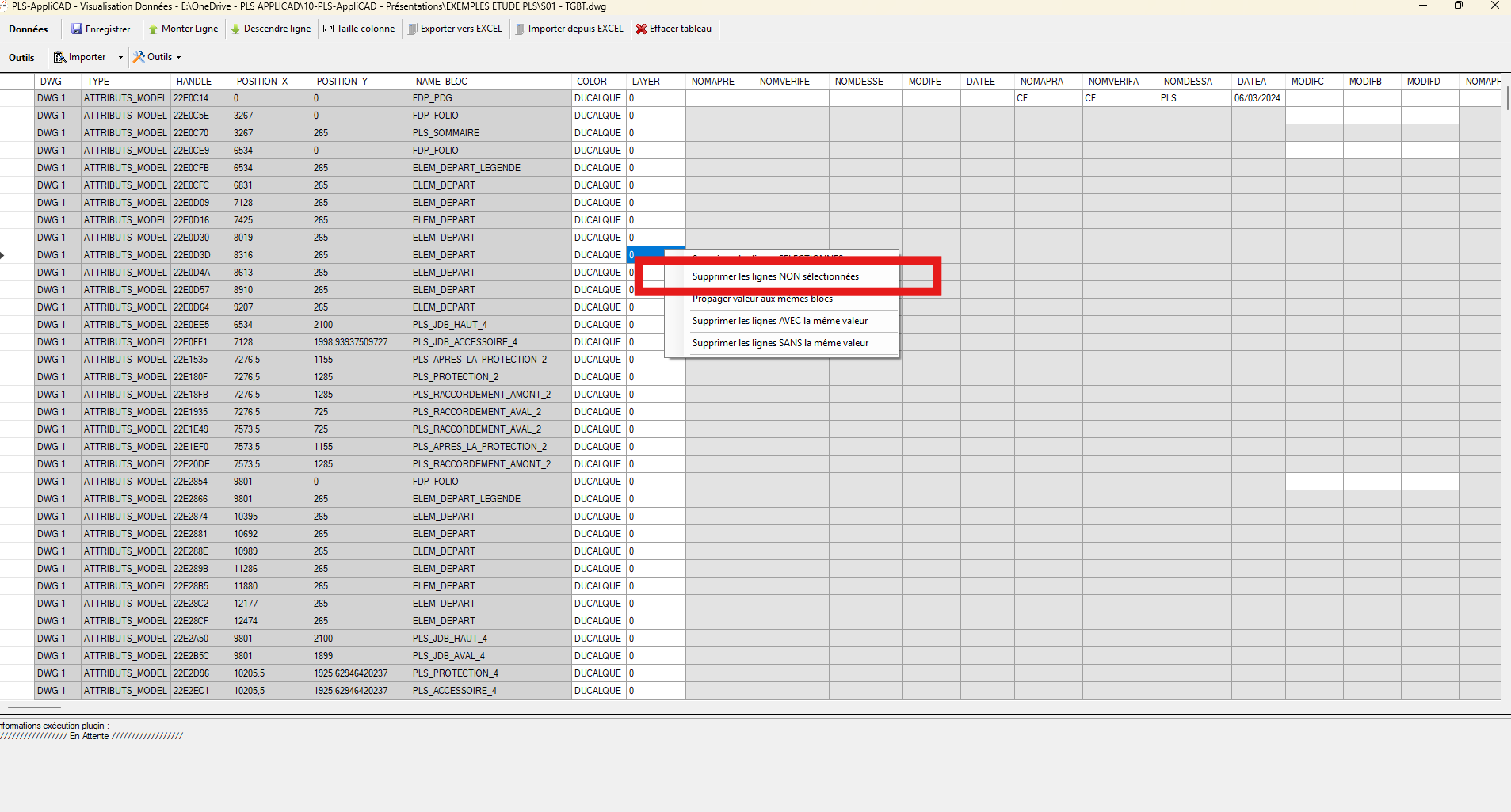Click the DATEA cell showing 06/03/2024
Image resolution: width=1511 pixels, height=812 pixels.
1257,98
